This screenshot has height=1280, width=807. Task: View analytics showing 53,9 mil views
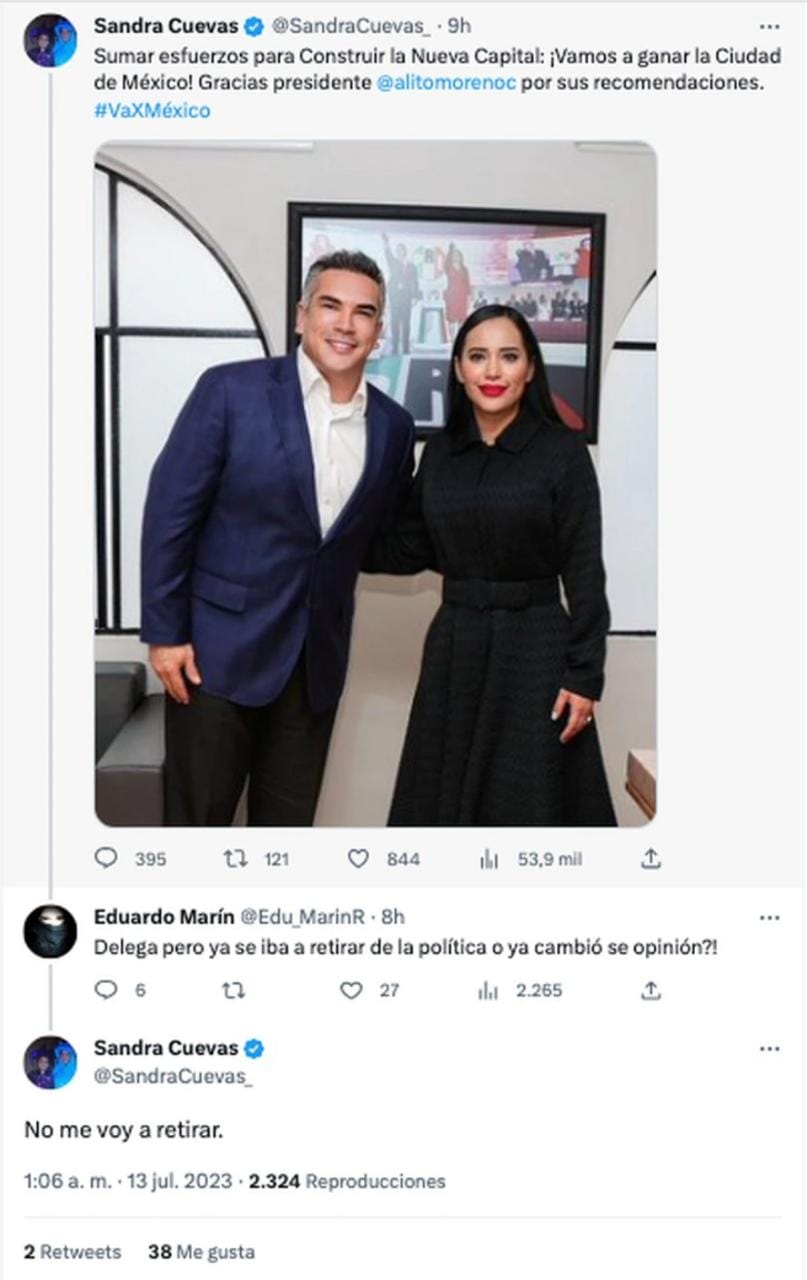[x=489, y=858]
